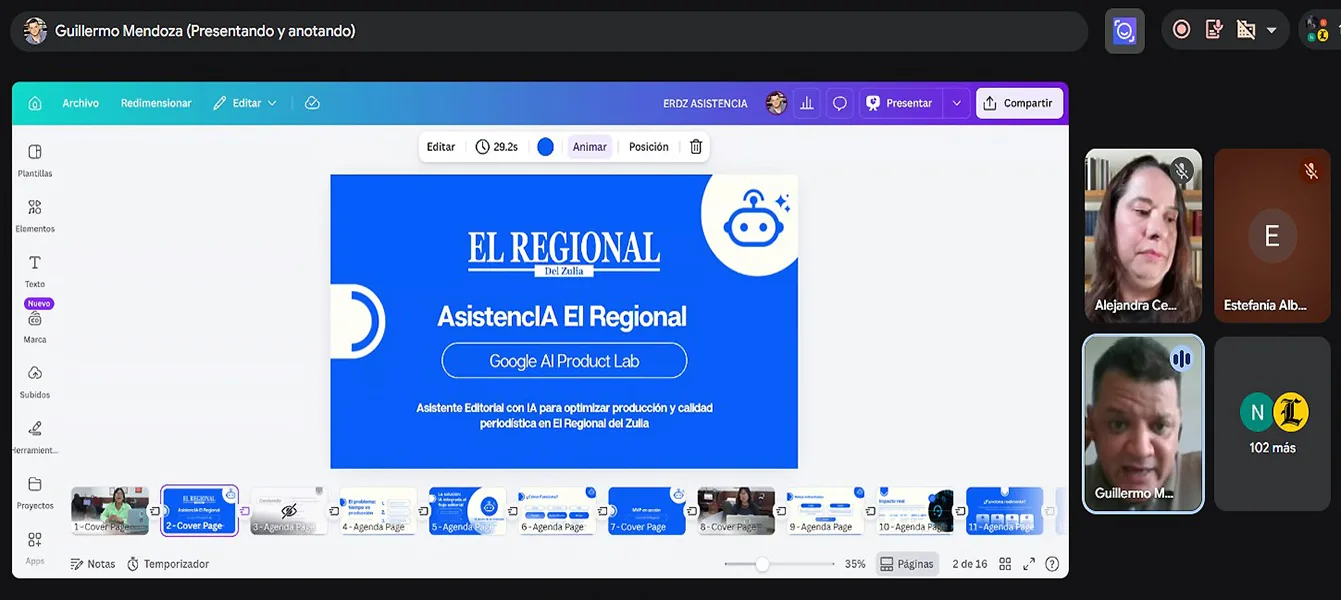Expand the arrow next to Presentar

point(957,103)
